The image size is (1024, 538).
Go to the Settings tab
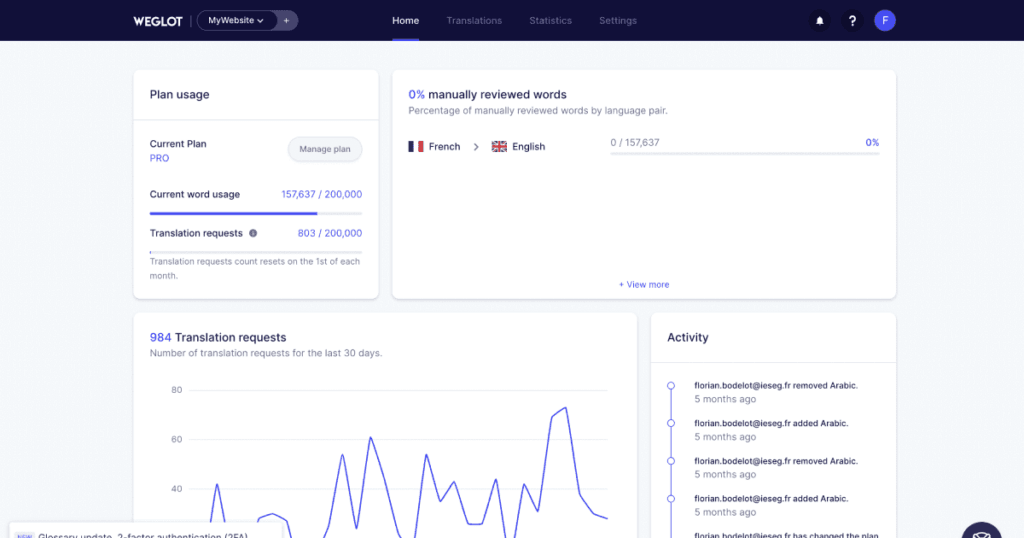(x=617, y=20)
